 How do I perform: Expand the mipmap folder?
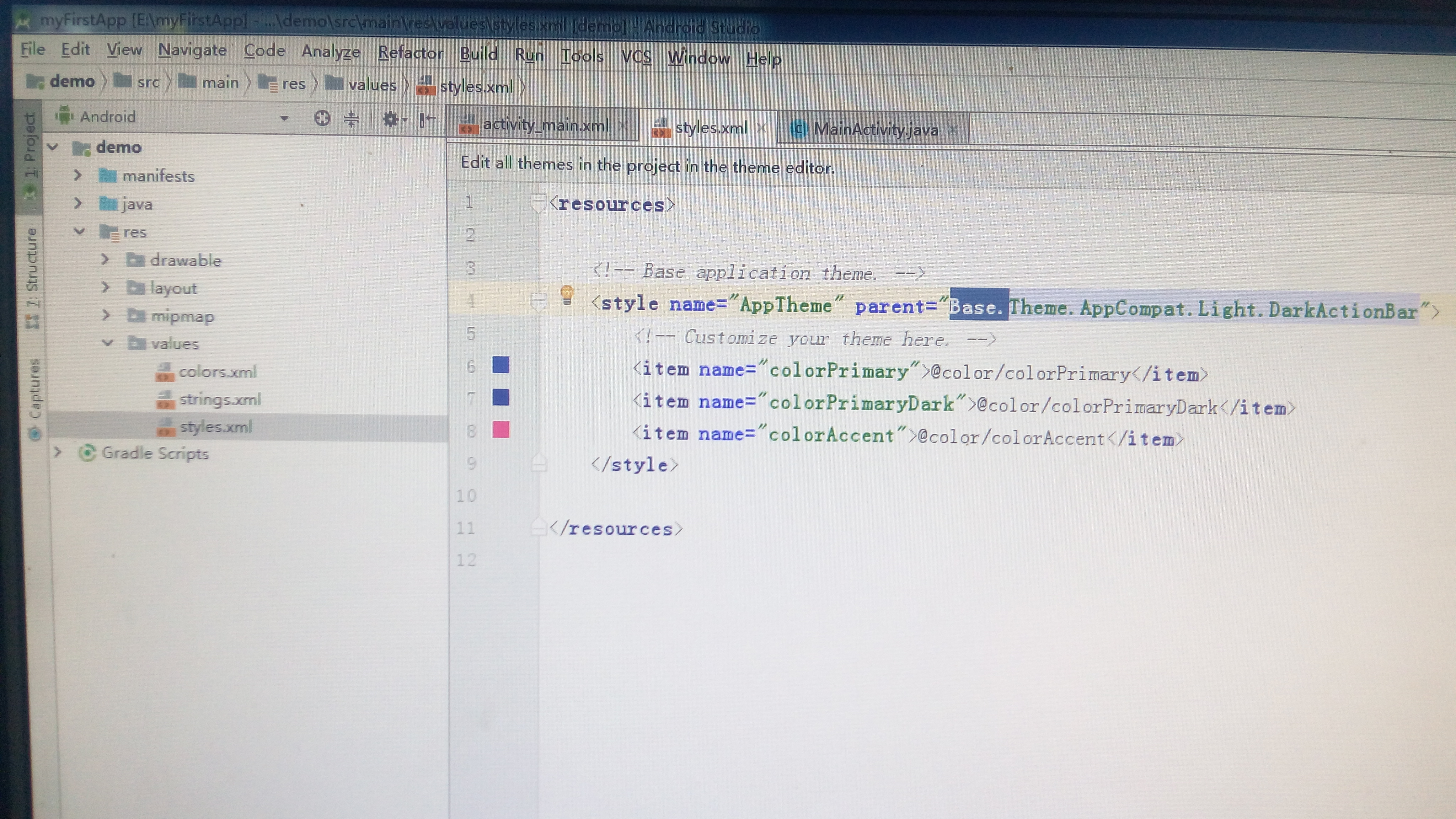pos(106,315)
